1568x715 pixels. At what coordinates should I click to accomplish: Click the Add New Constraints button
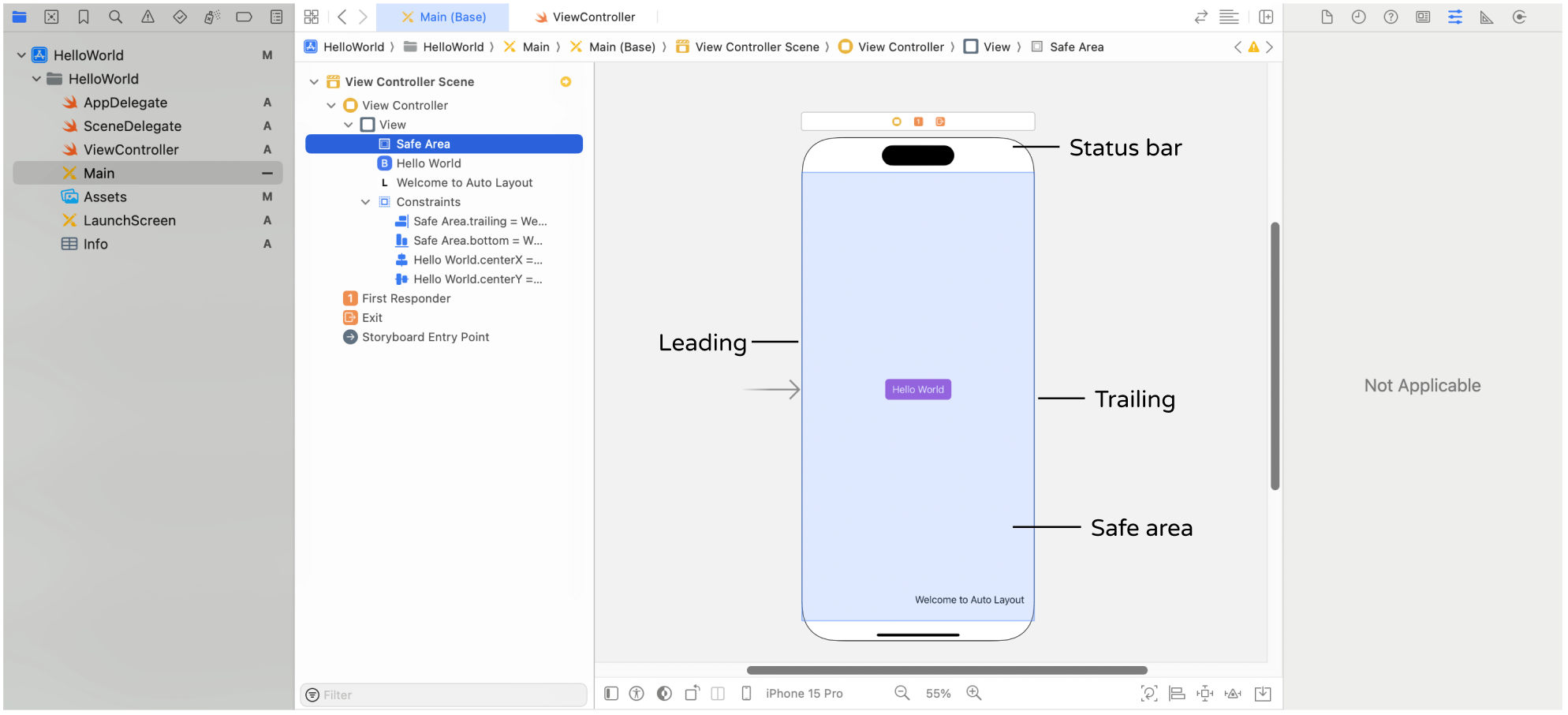(1204, 694)
